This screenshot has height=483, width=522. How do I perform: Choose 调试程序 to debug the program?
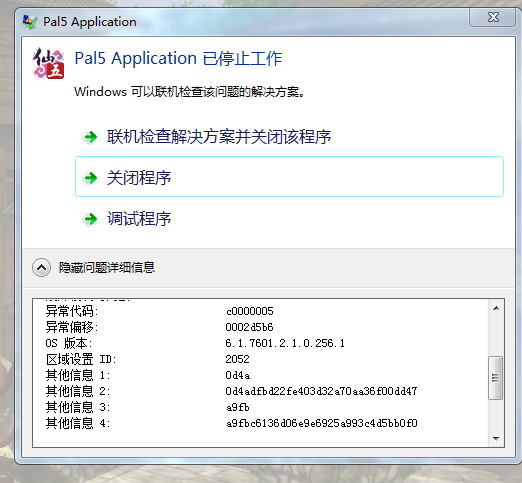pos(139,219)
